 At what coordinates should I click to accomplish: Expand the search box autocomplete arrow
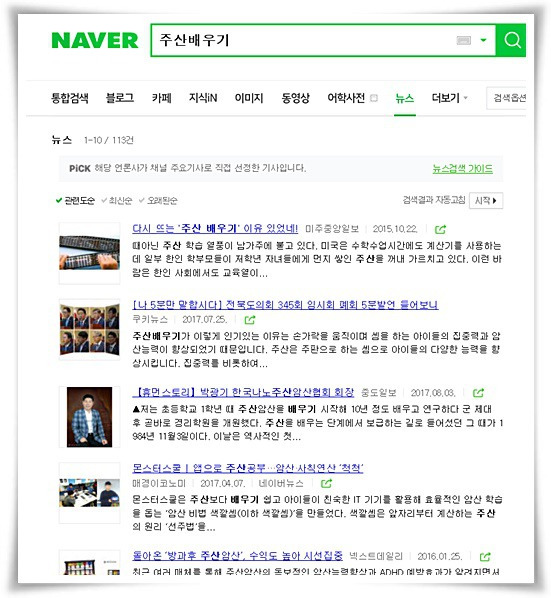[x=484, y=40]
